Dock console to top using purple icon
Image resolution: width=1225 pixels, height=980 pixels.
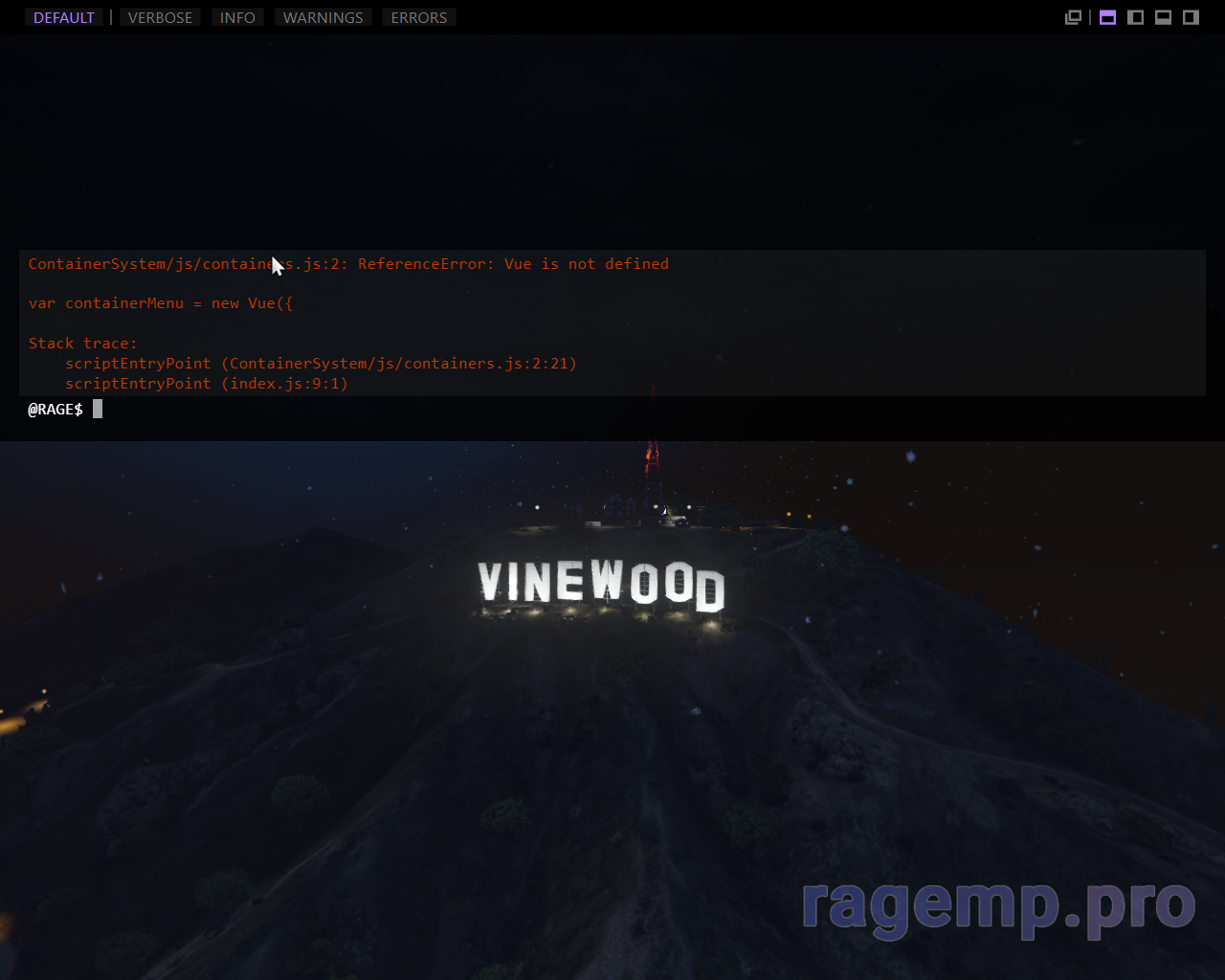tap(1107, 17)
